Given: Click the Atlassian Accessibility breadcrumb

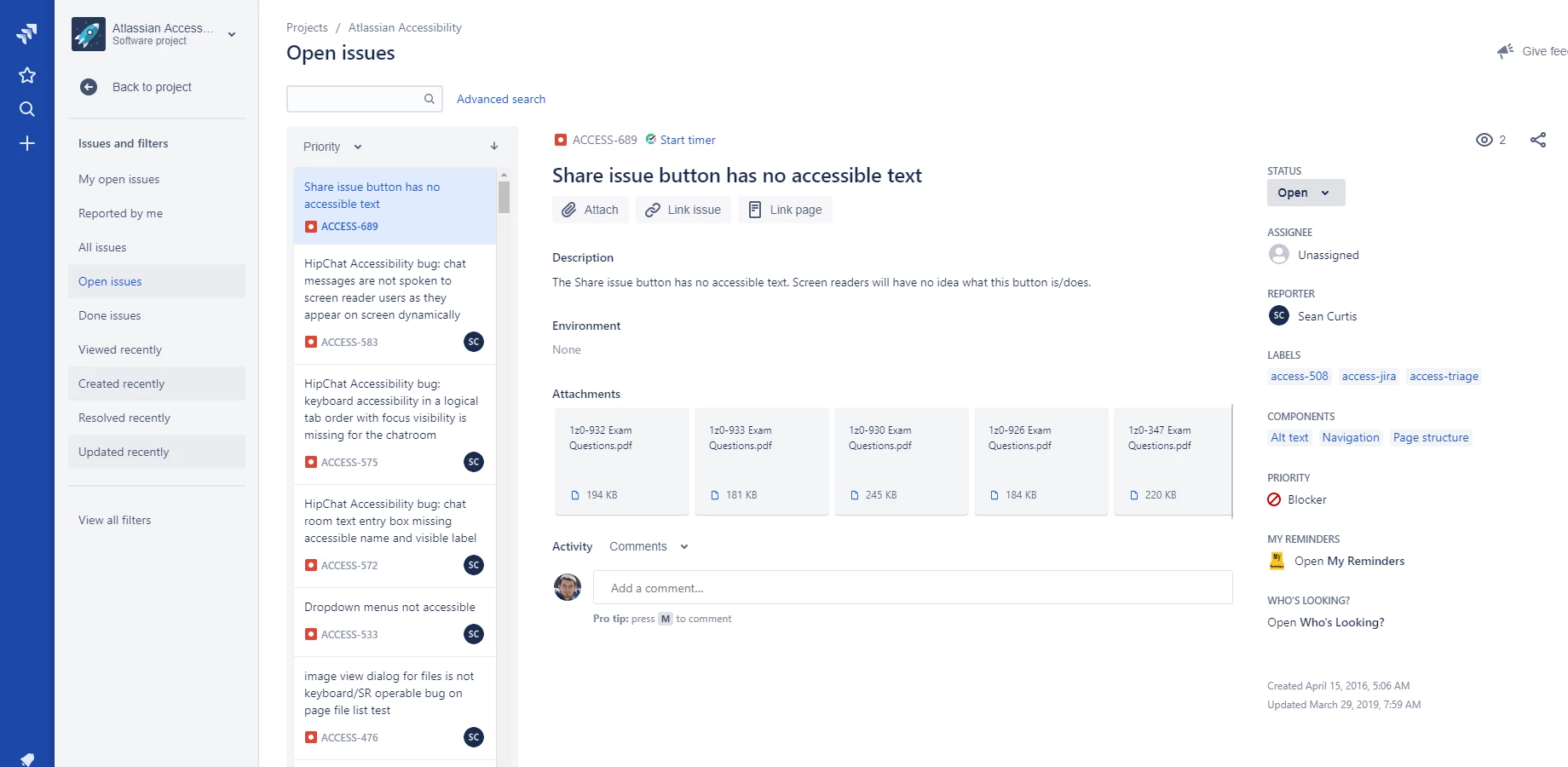Looking at the screenshot, I should click(405, 27).
